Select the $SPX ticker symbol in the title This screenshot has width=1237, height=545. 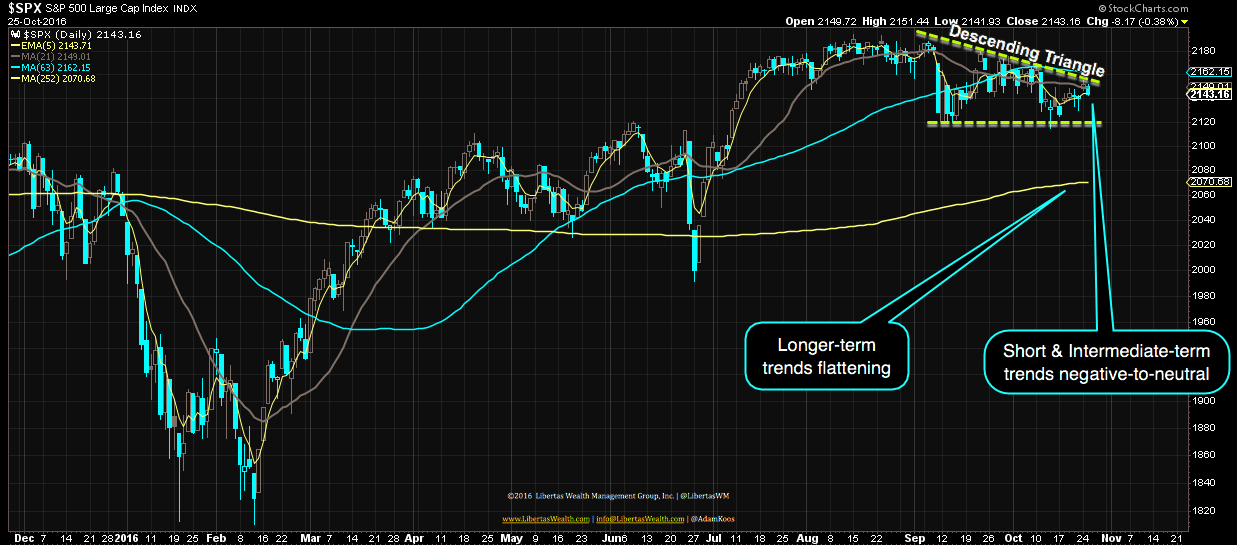[25, 6]
